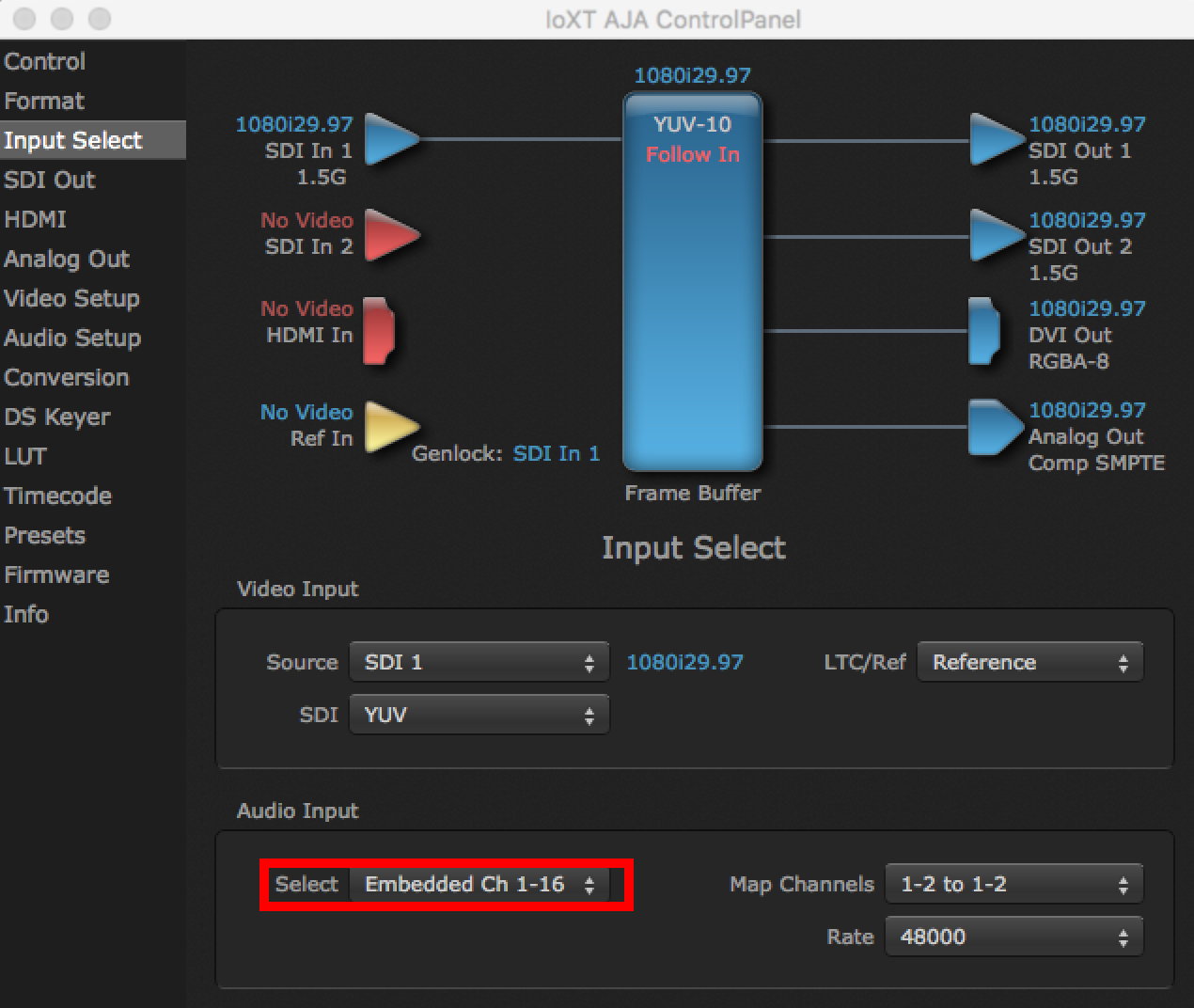Click the DVI Out RGBA-8 label

click(x=1070, y=348)
